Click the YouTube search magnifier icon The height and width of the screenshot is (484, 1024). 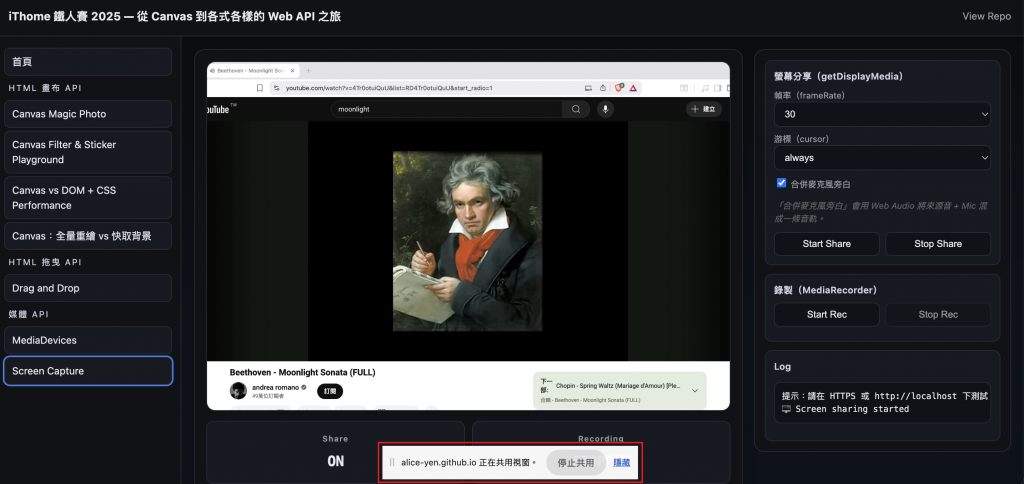tap(576, 109)
